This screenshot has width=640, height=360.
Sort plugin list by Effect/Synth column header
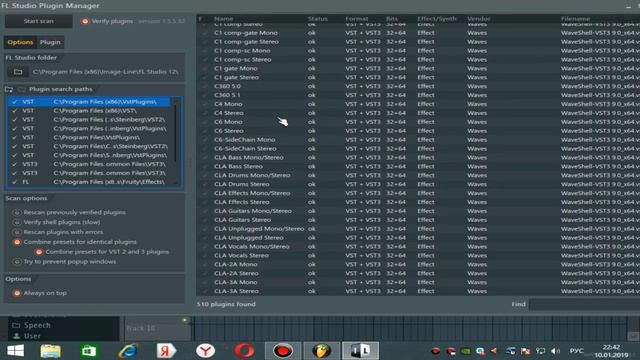pos(437,19)
